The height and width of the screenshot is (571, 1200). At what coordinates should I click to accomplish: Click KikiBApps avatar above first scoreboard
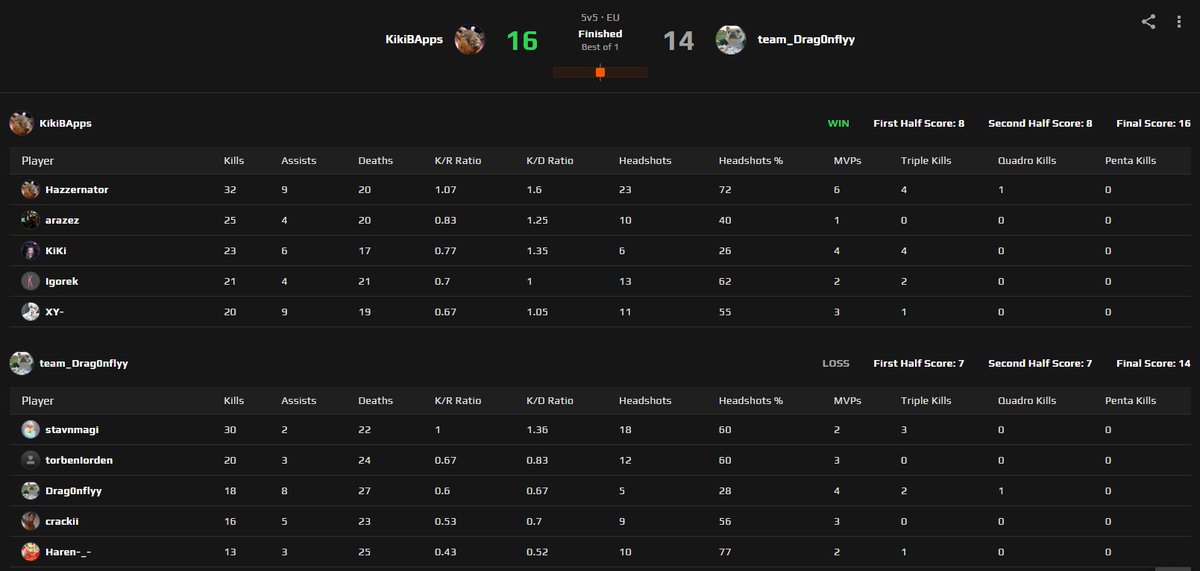coord(21,123)
